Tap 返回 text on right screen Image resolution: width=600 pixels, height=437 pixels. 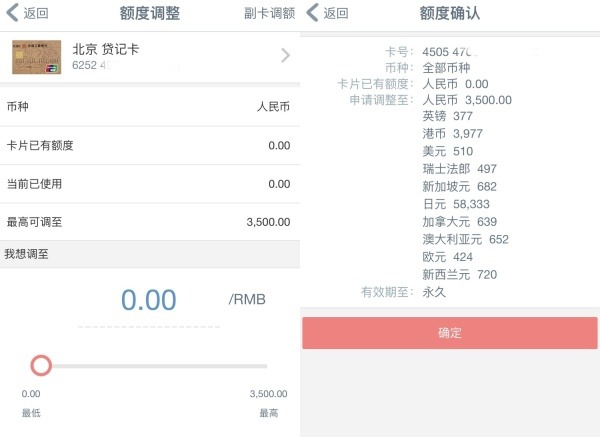pyautogui.click(x=336, y=13)
